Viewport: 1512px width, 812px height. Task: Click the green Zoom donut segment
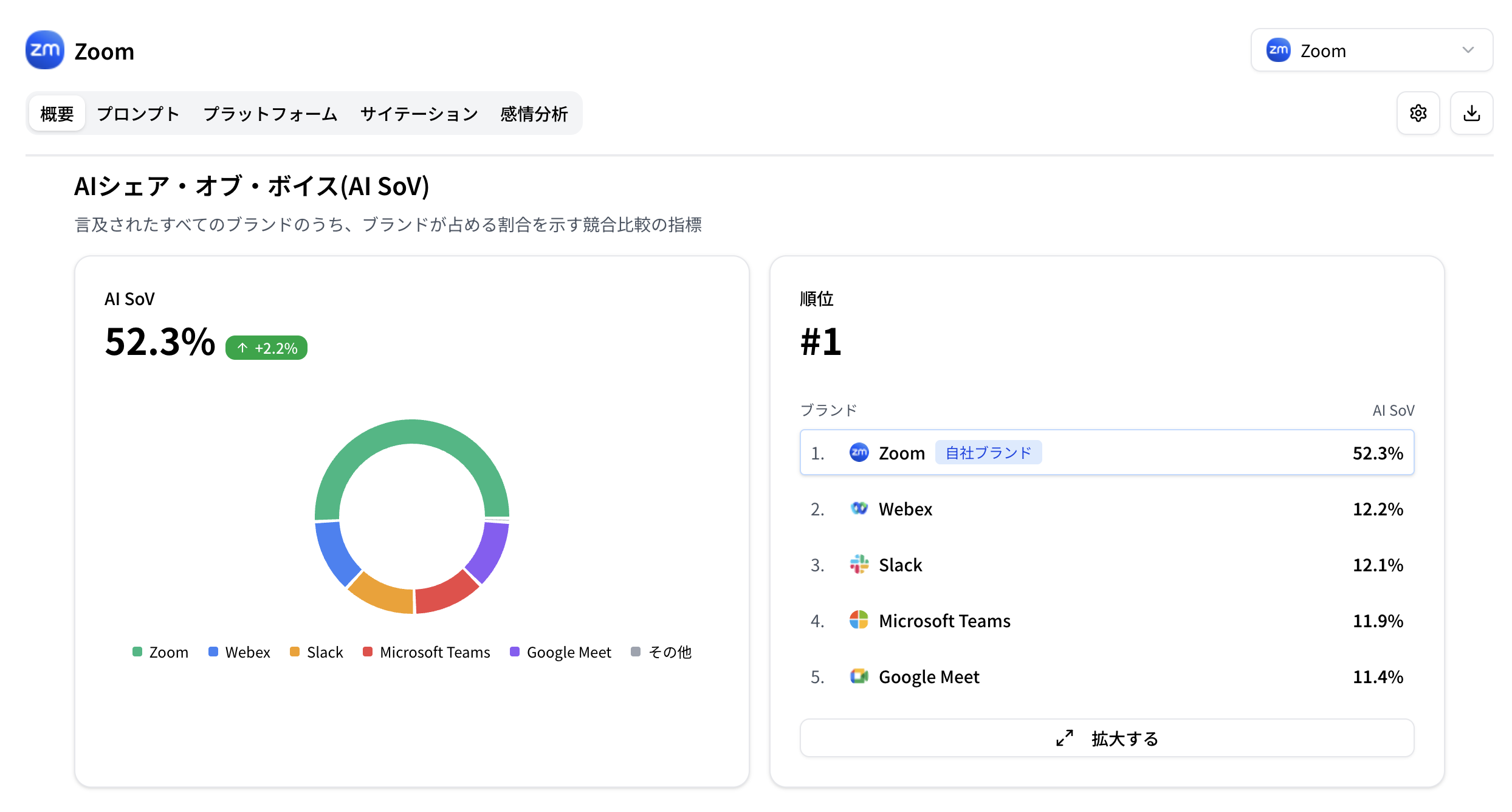(x=412, y=432)
